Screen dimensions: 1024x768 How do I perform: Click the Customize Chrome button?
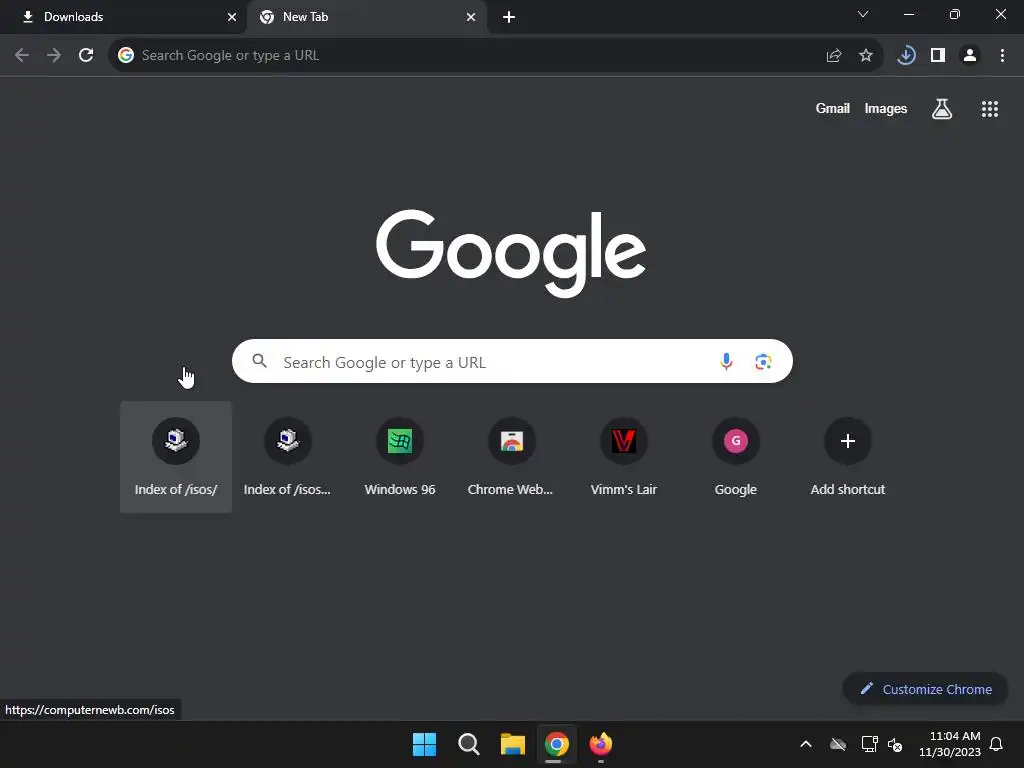pyautogui.click(x=925, y=689)
